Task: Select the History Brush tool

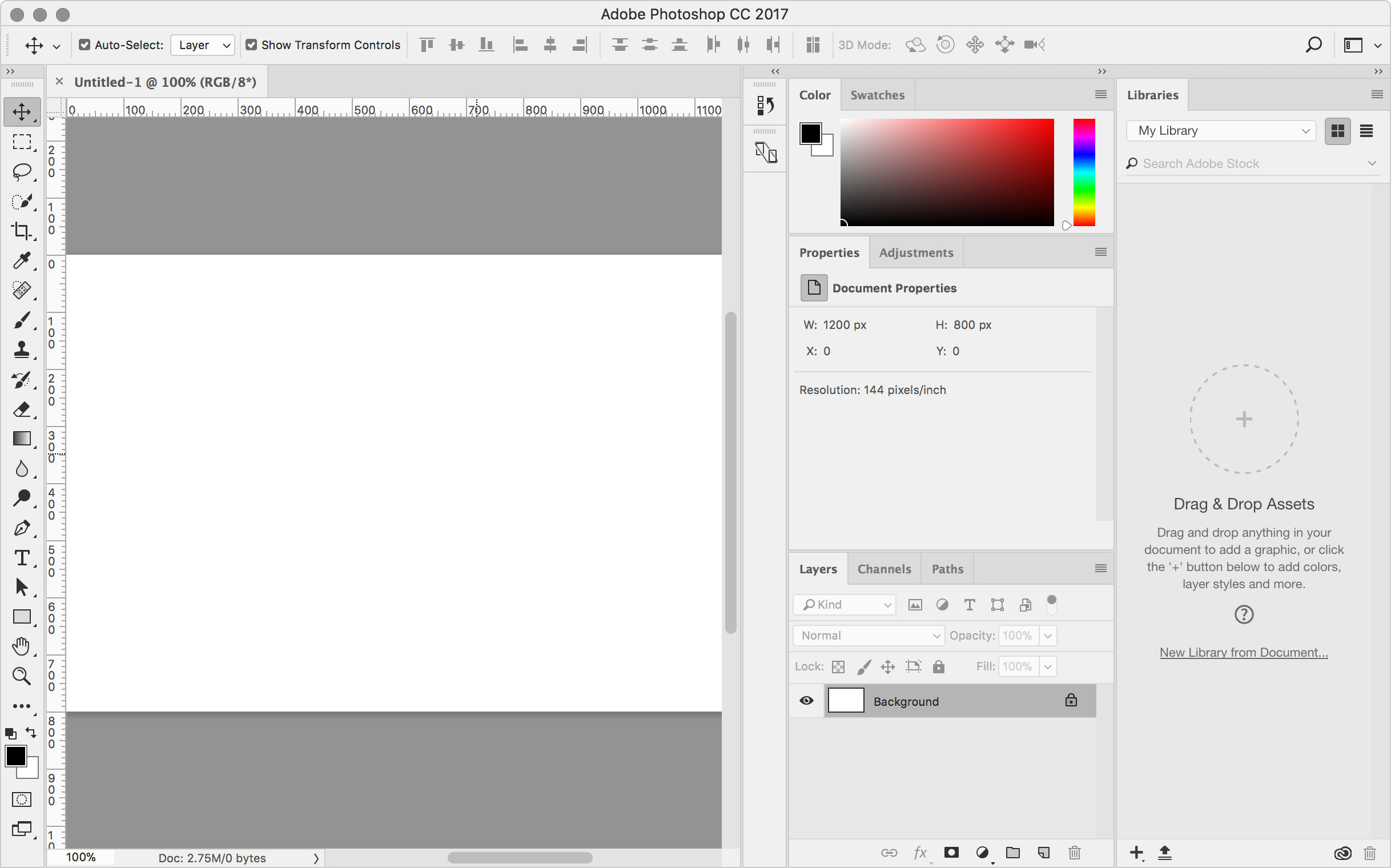Action: click(22, 379)
